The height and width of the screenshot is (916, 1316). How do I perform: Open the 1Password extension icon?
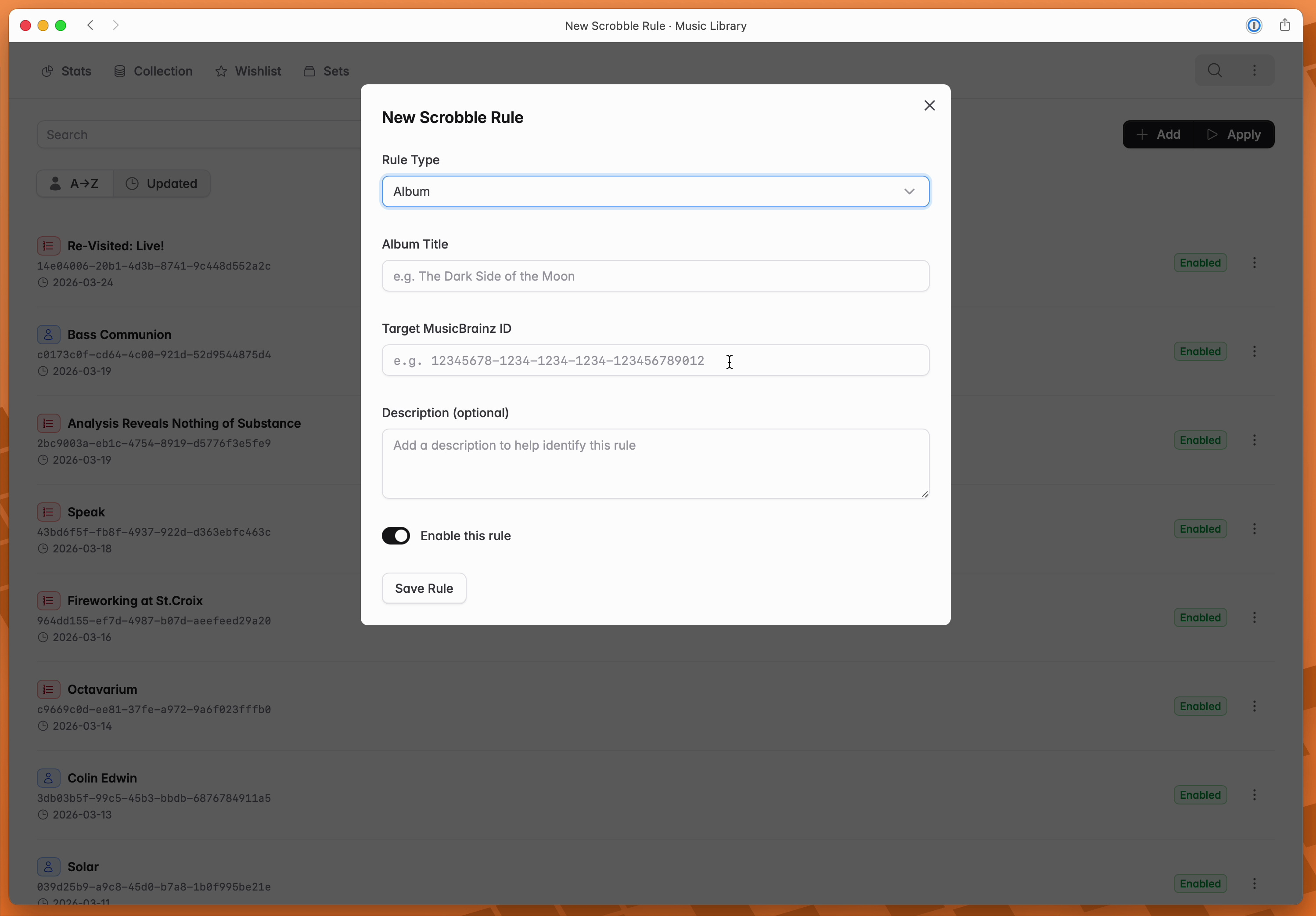click(x=1254, y=25)
